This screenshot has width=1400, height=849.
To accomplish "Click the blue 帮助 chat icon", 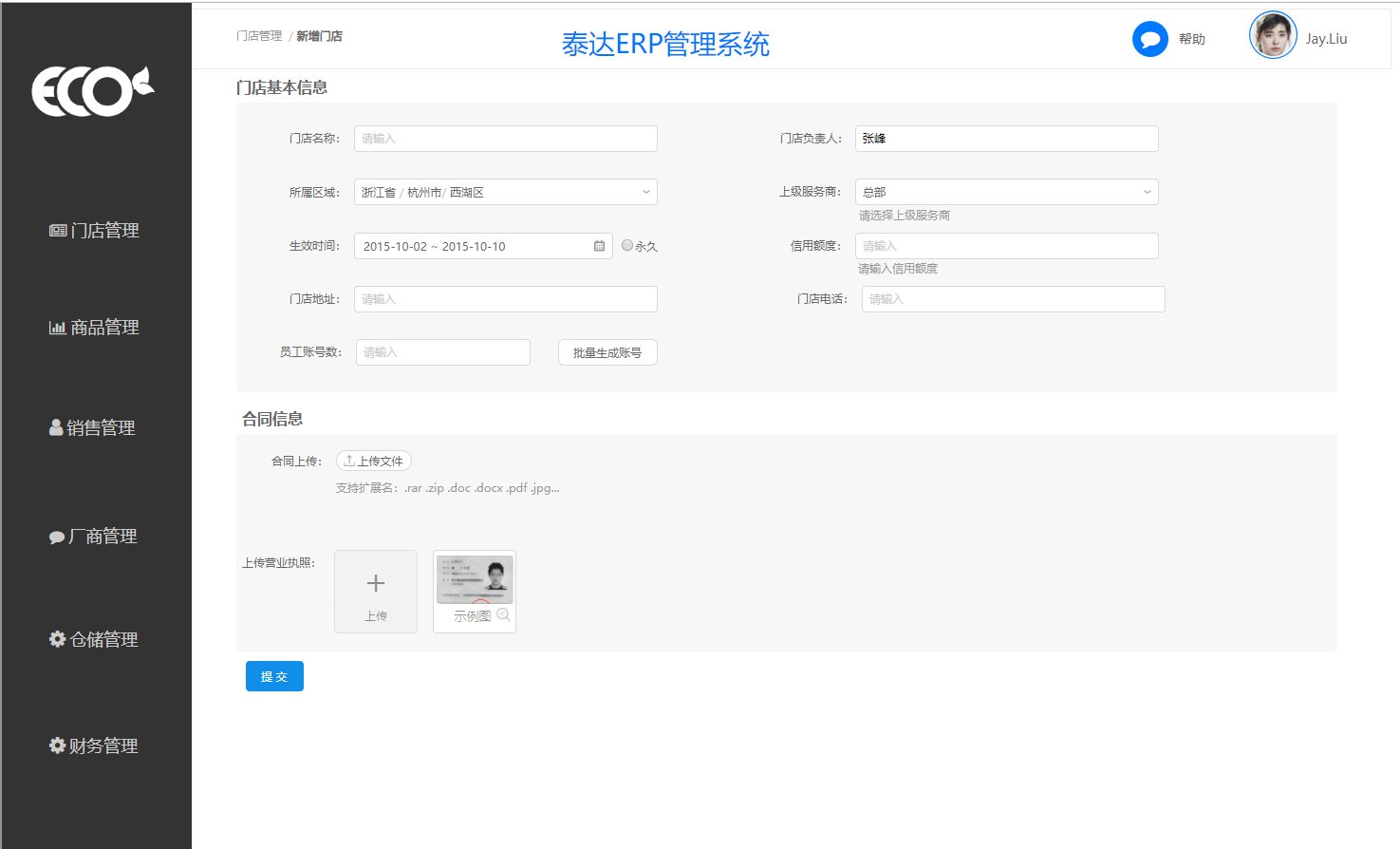I will point(1149,40).
